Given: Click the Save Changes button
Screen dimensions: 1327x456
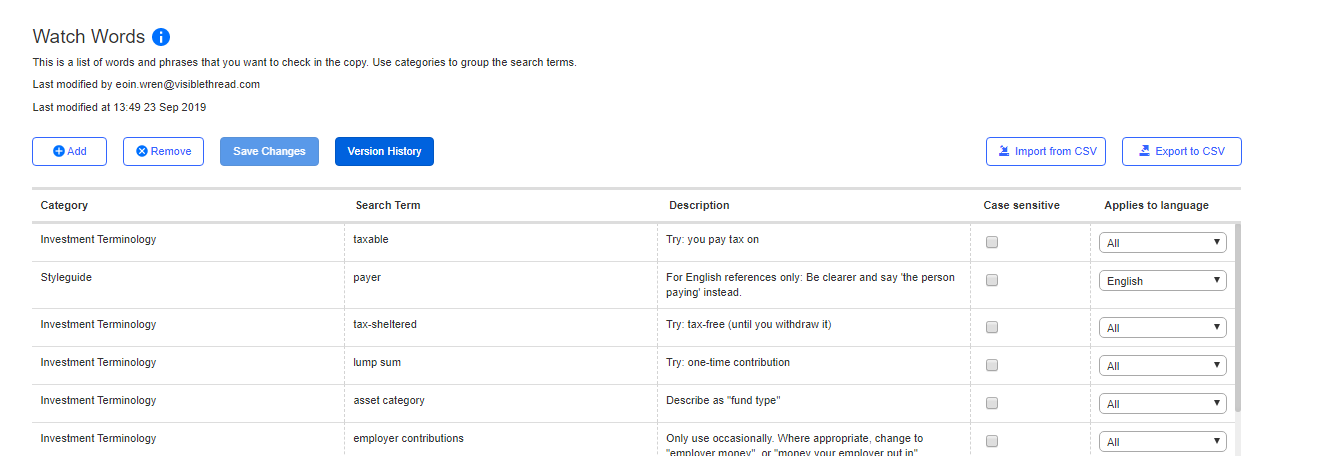Looking at the screenshot, I should pos(269,151).
